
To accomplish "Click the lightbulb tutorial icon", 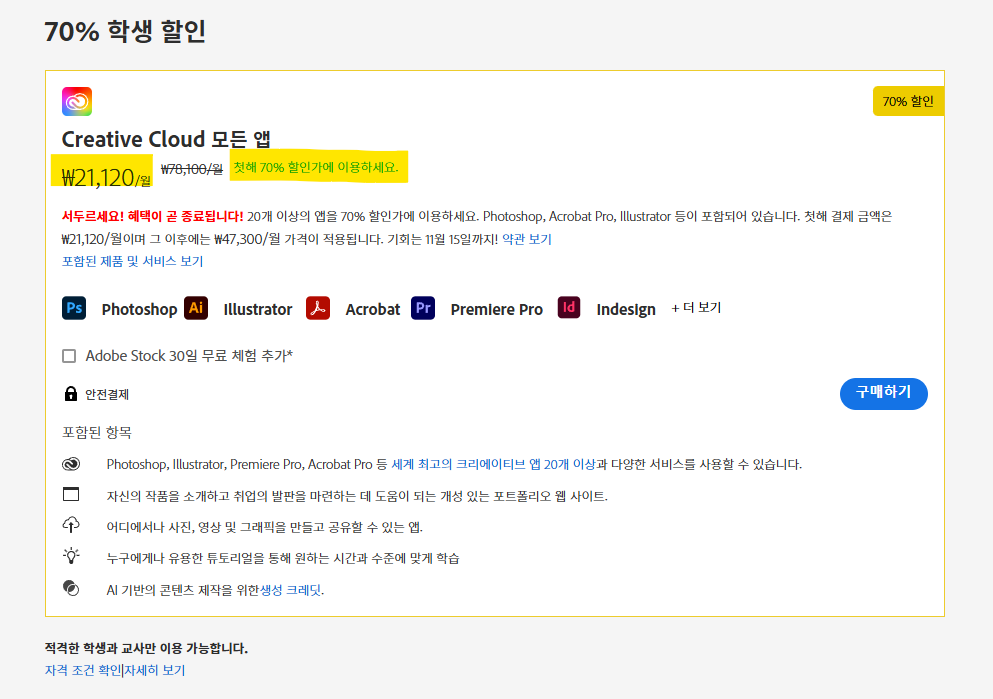I will 71,556.
